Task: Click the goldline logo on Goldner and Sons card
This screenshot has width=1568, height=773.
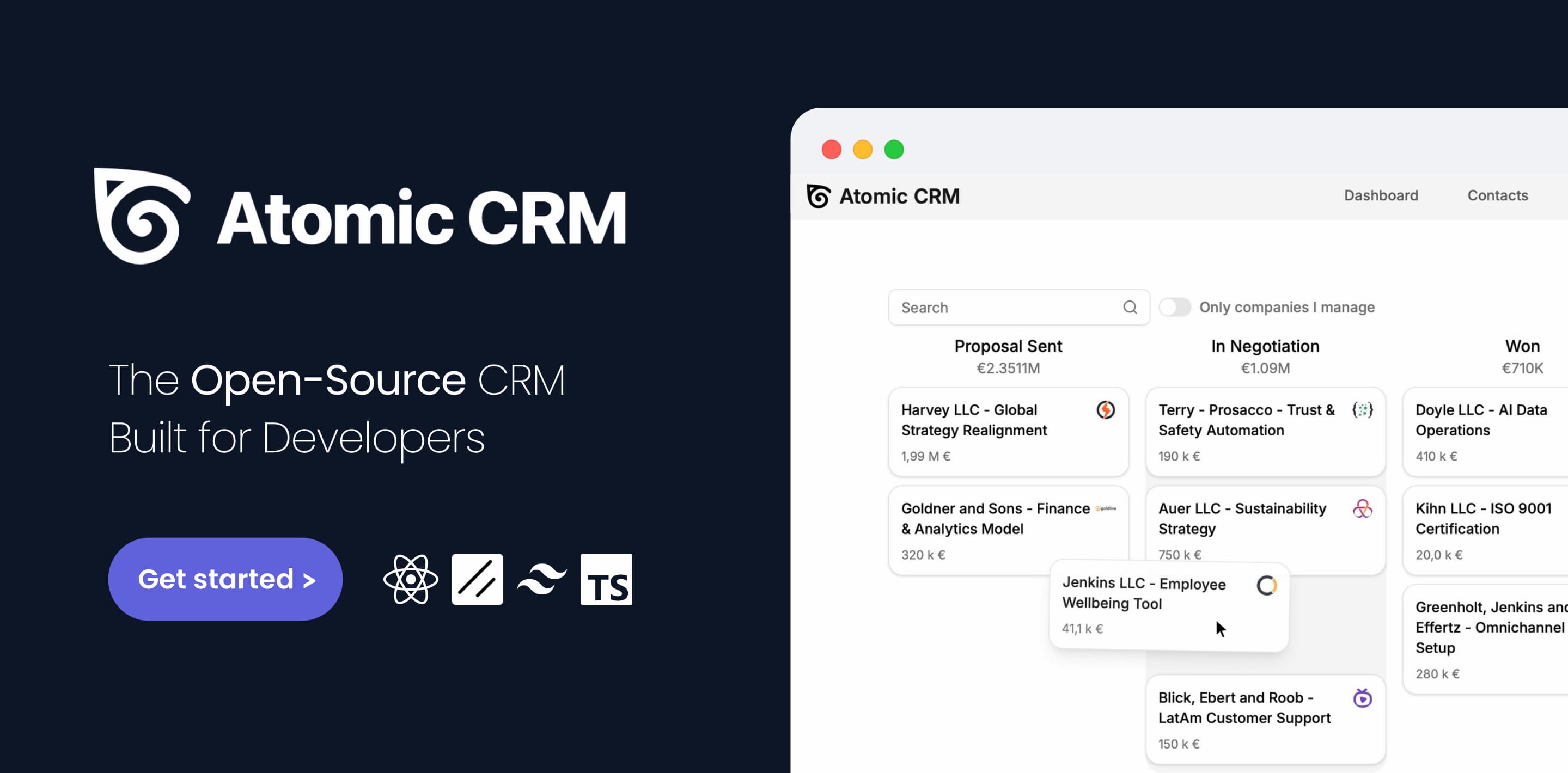Action: [x=1106, y=509]
